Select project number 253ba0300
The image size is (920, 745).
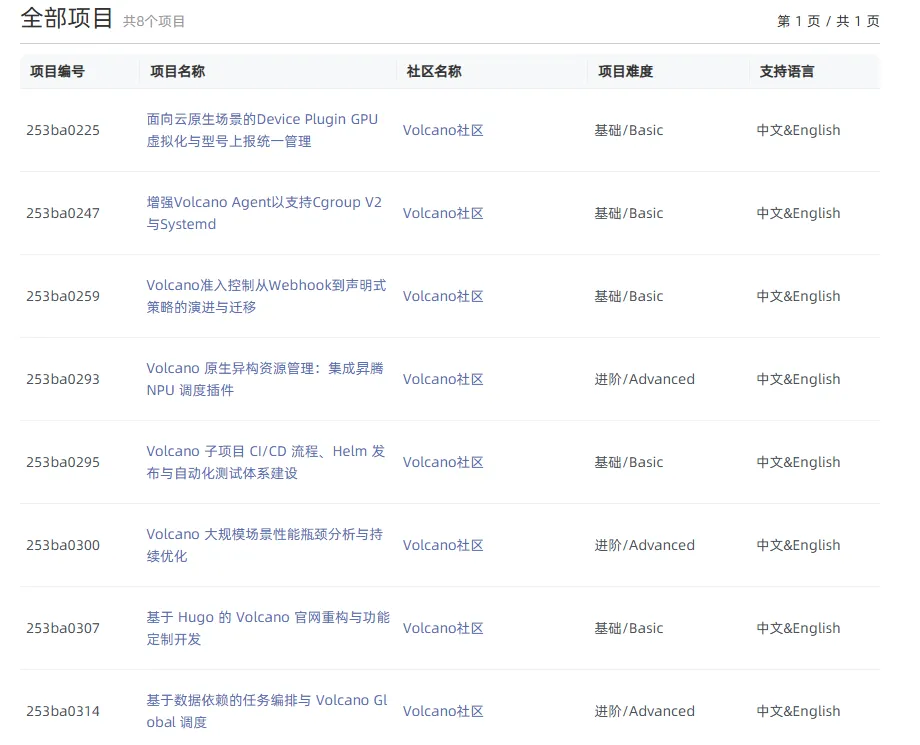(63, 545)
